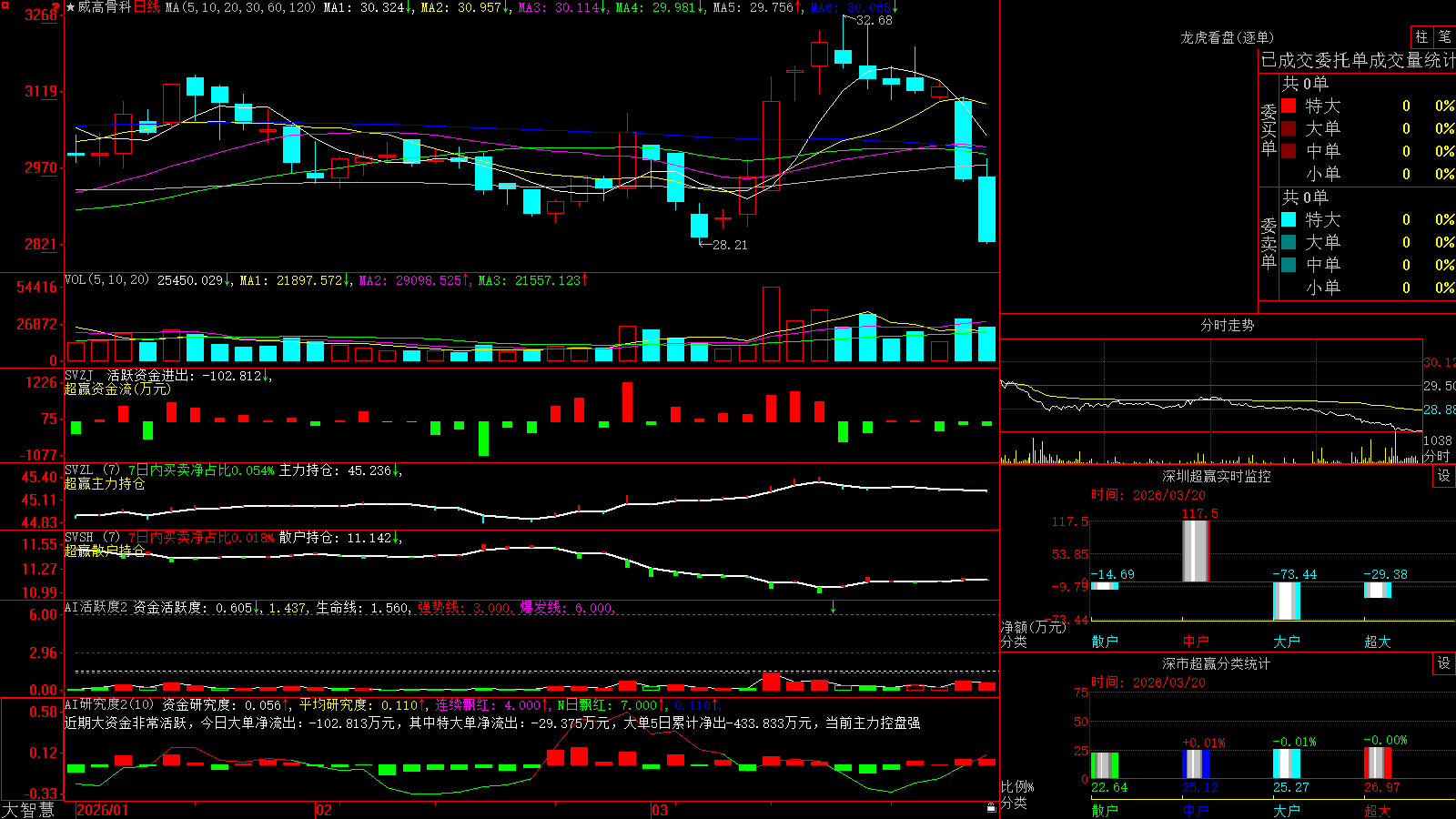Click 超大 category label in 深圳超赢实时监控

coord(1377,642)
